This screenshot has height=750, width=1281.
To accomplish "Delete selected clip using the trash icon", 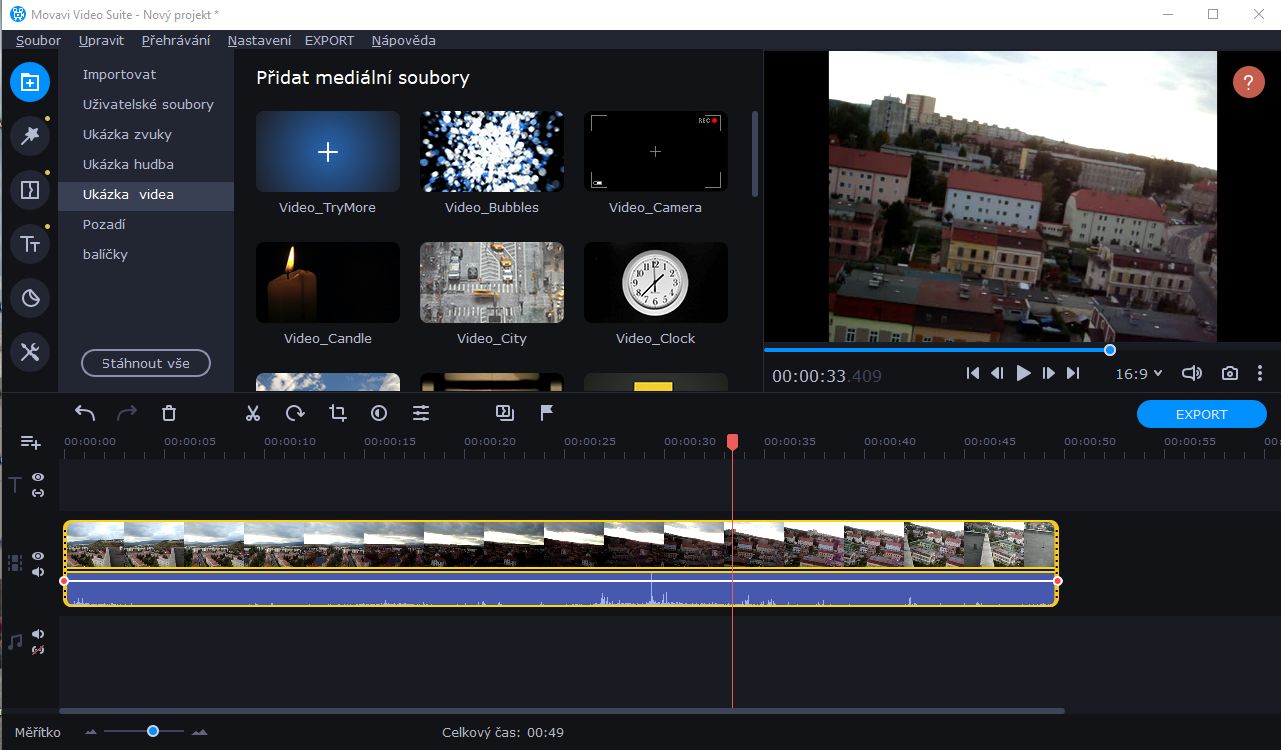I will 168,412.
